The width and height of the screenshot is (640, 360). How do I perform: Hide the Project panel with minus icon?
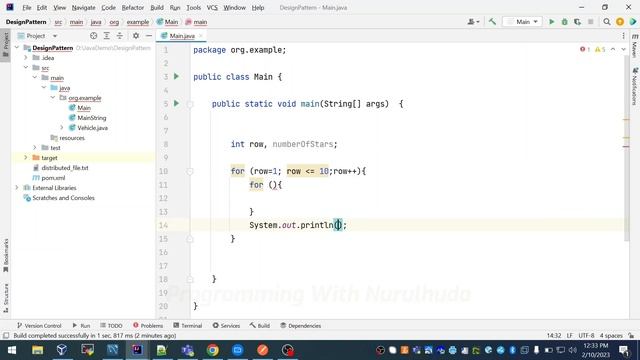149,36
